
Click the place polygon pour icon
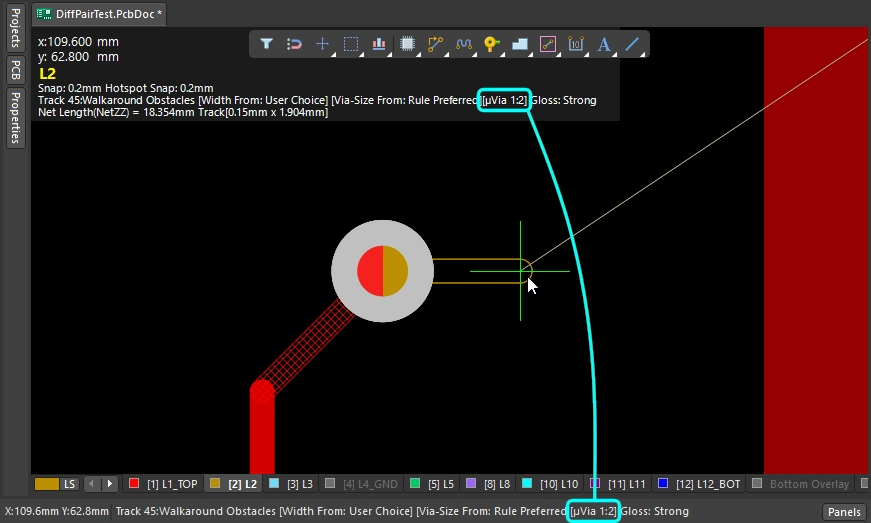(x=519, y=44)
